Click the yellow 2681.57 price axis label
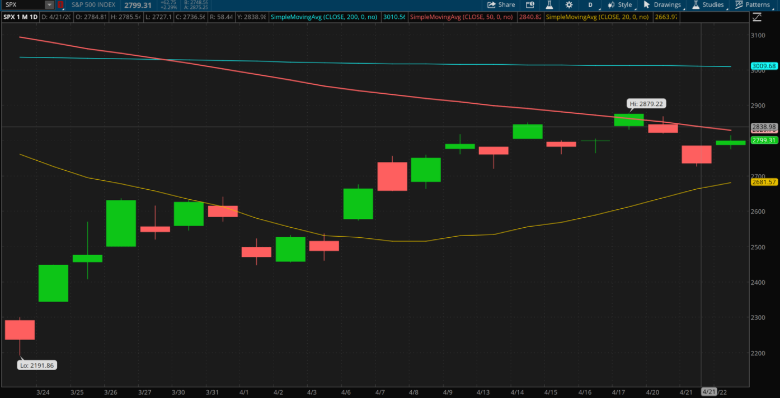Image resolution: width=780 pixels, height=398 pixels. pos(764,183)
